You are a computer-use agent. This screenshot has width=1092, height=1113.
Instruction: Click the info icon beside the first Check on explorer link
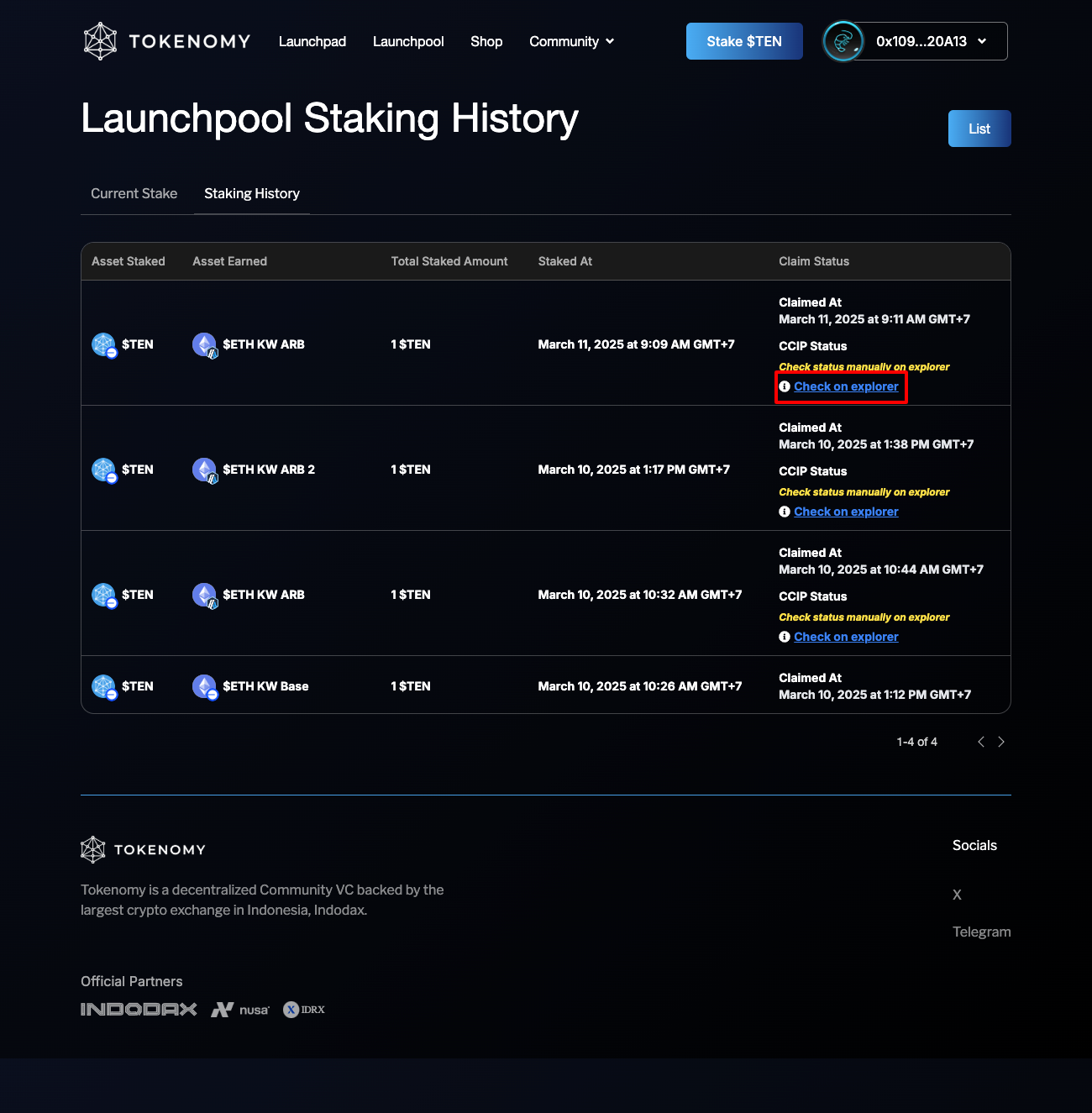tap(785, 386)
